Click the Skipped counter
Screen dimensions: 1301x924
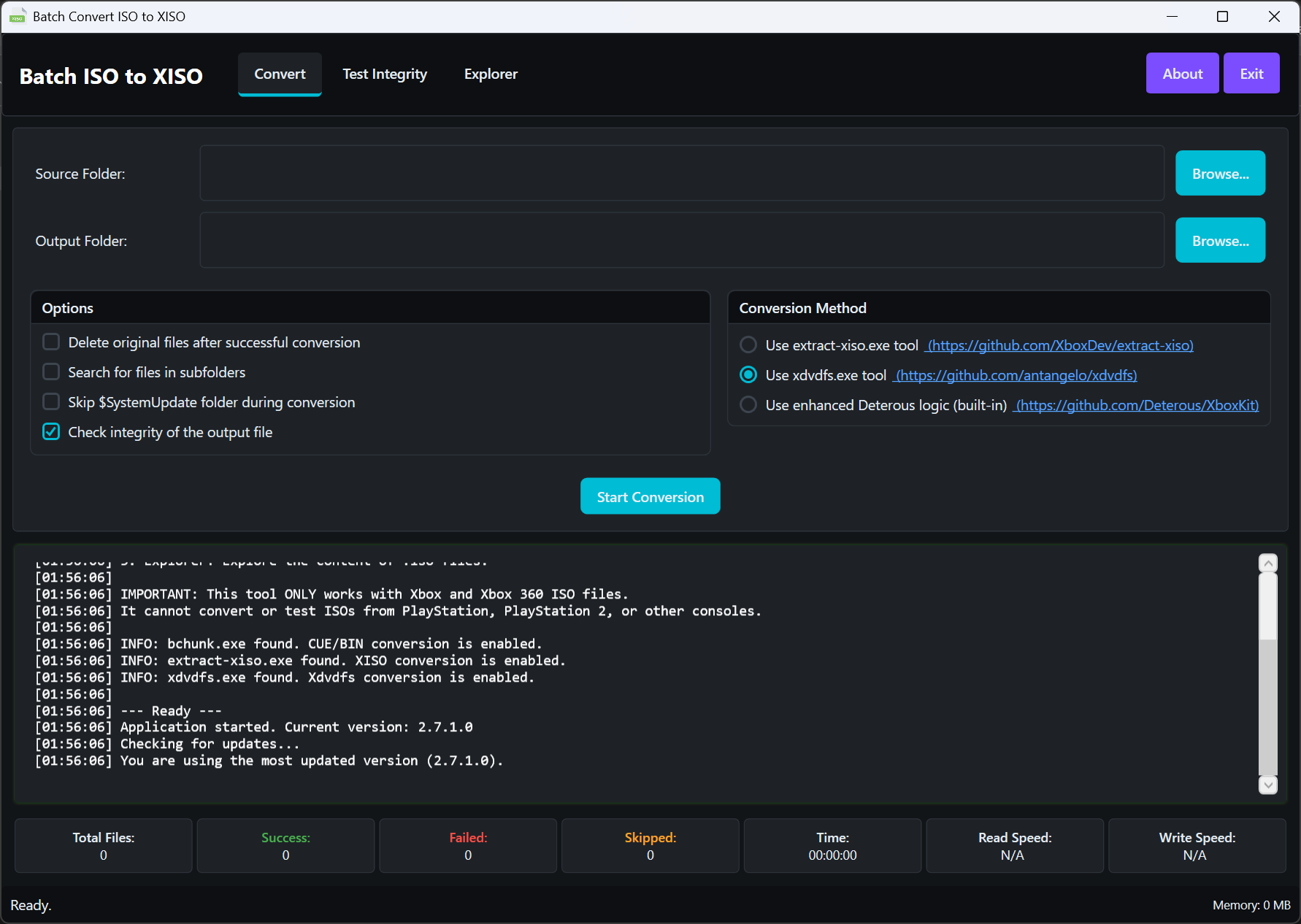click(650, 846)
